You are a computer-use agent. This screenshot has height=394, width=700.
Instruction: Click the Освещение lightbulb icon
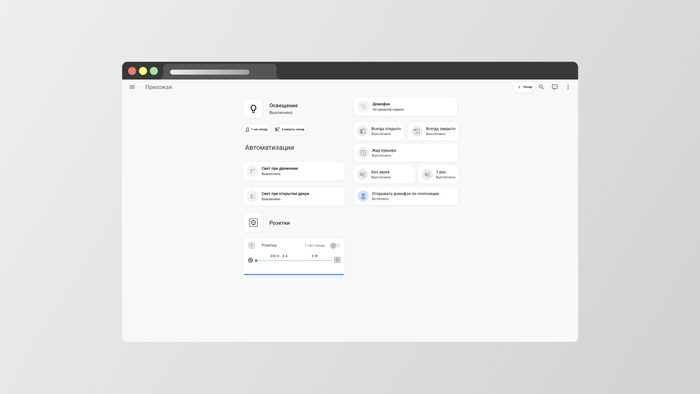(x=253, y=108)
